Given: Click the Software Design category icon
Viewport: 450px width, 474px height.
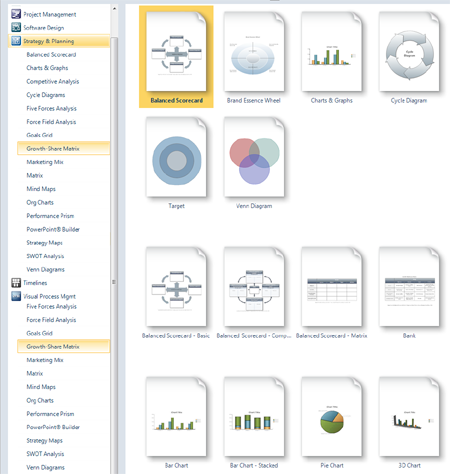Looking at the screenshot, I should pos(16,27).
